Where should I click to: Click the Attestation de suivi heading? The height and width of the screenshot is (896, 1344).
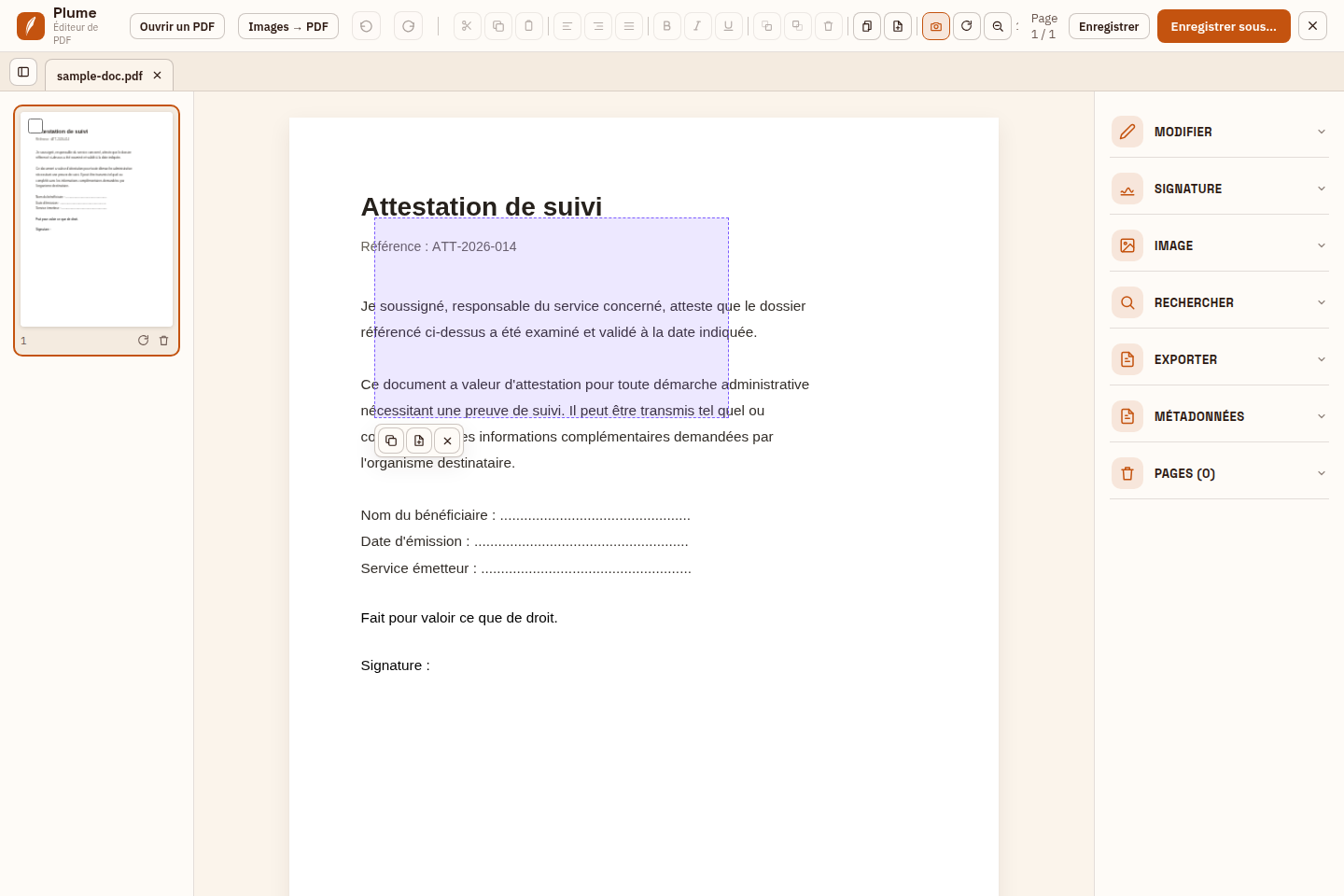(482, 206)
